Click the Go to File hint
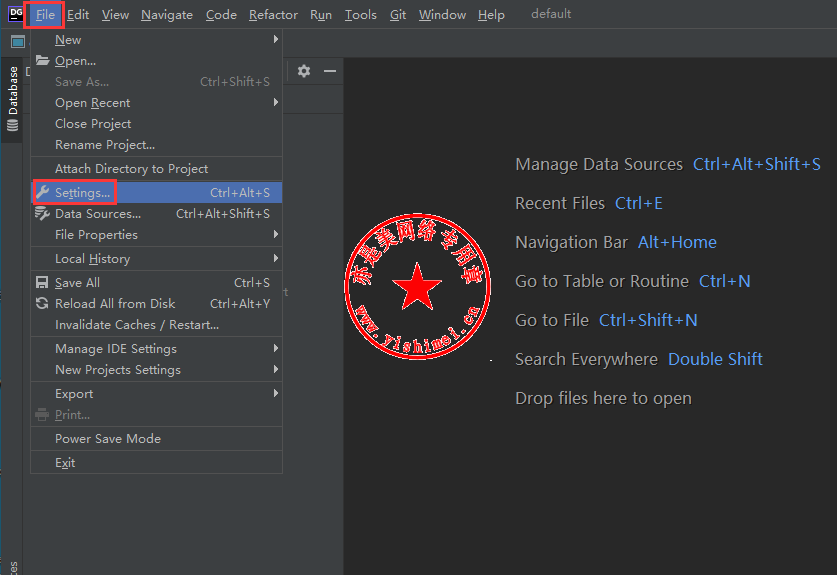 (x=606, y=320)
